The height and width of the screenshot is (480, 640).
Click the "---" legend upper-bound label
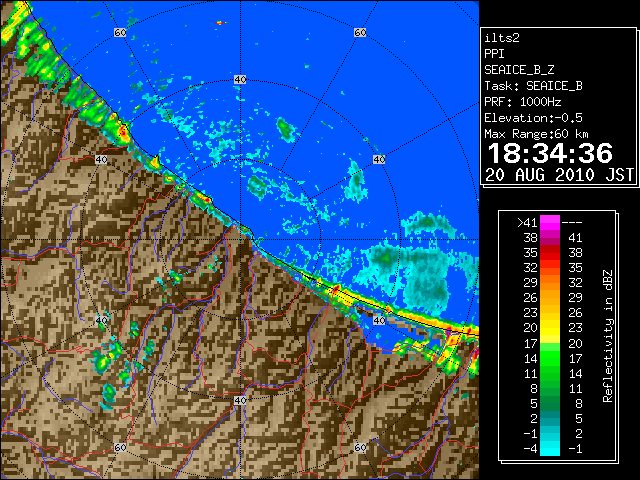(x=572, y=223)
